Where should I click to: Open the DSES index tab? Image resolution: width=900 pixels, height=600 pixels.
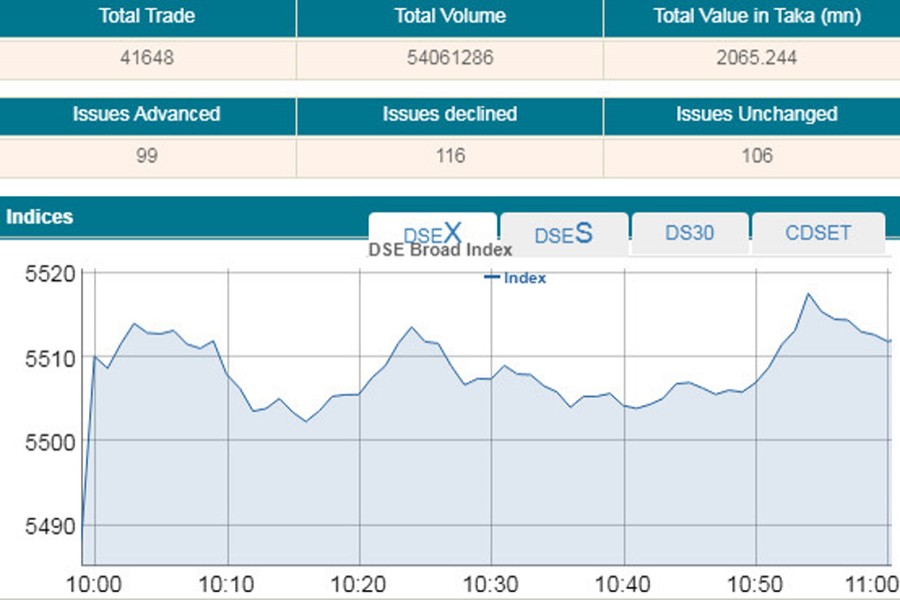click(563, 234)
